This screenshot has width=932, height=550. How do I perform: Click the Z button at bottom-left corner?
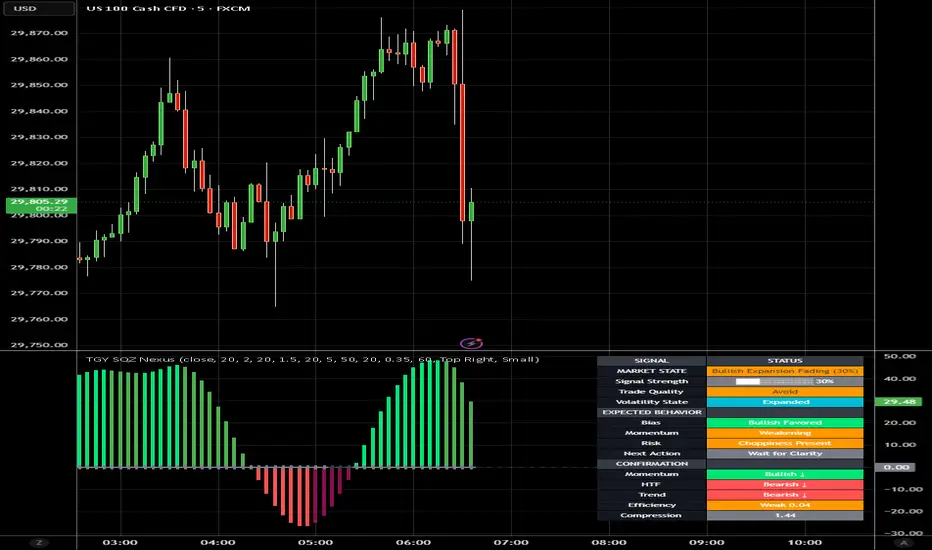click(x=39, y=542)
